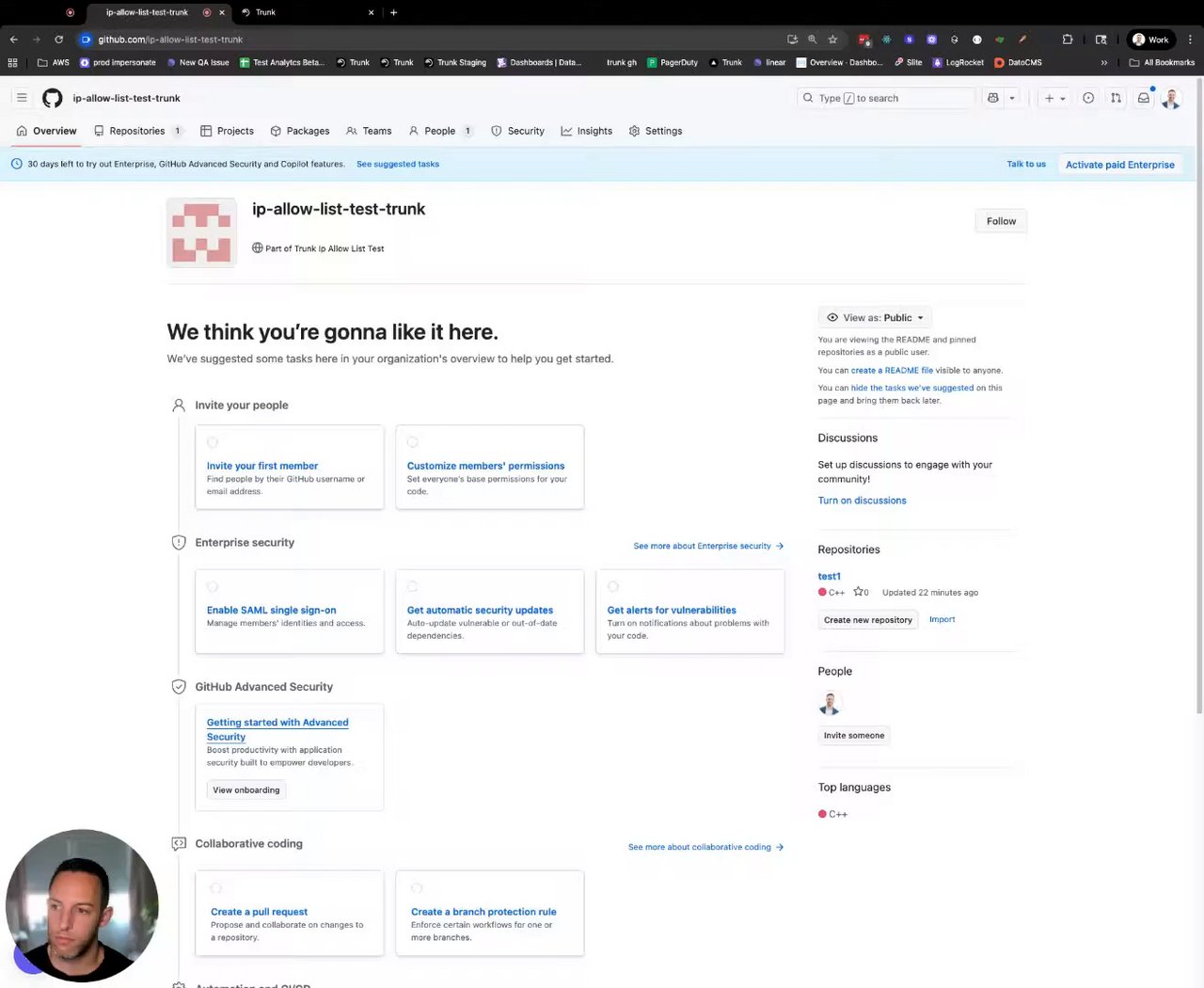The image size is (1204, 988).
Task: Click the GitHub Octocat logo
Action: [53, 98]
